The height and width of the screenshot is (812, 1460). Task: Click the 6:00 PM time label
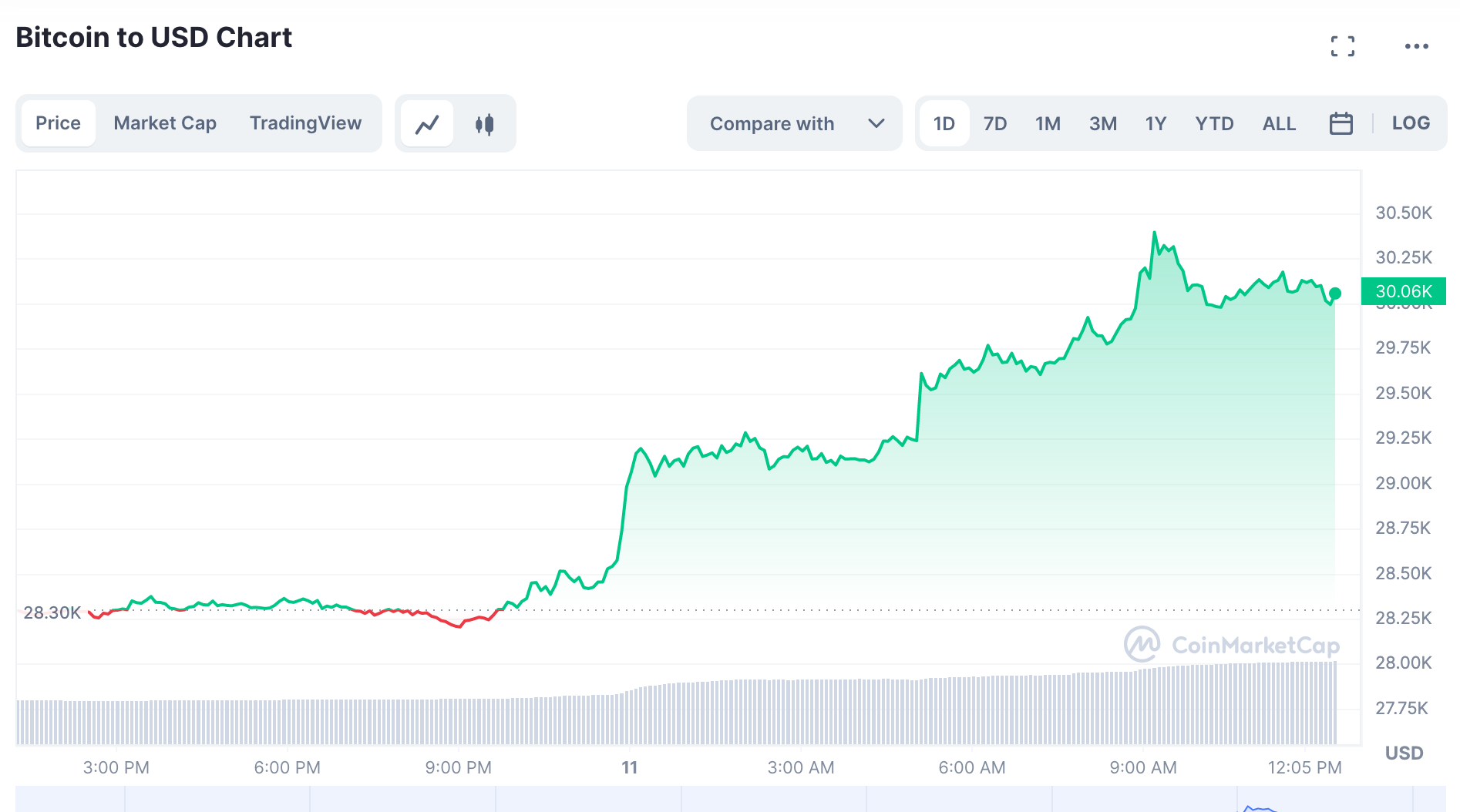(287, 767)
